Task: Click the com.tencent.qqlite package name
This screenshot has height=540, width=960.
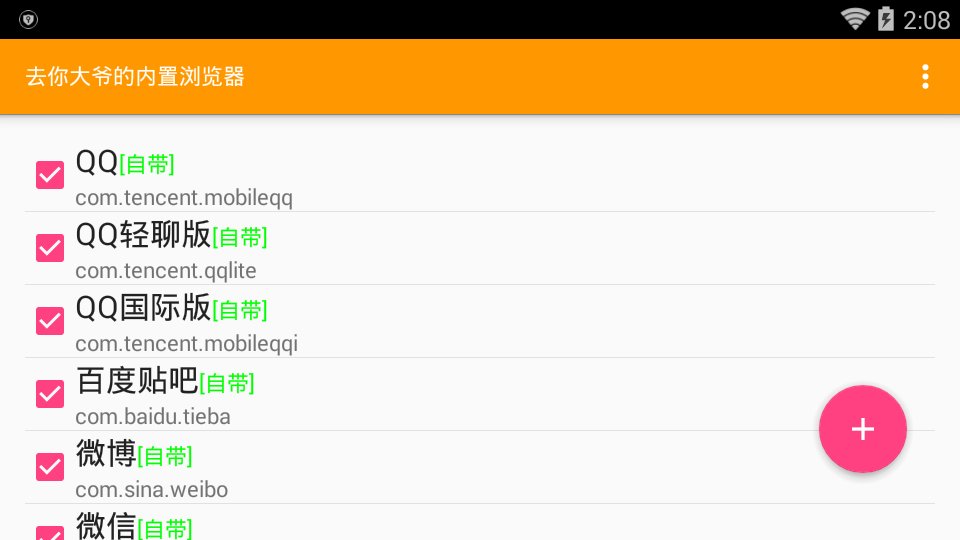Action: pos(166,271)
